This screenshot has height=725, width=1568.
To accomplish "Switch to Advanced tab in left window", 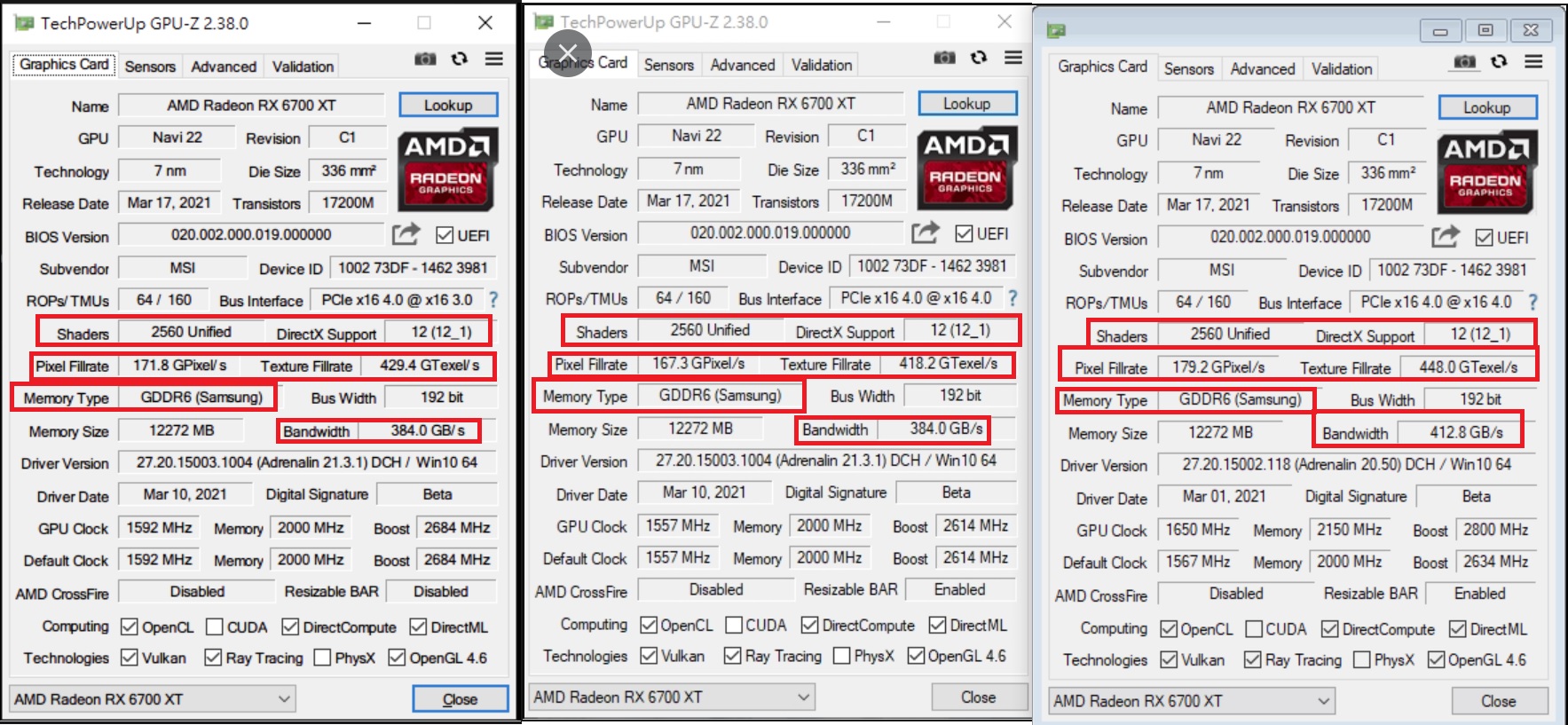I will click(x=224, y=67).
